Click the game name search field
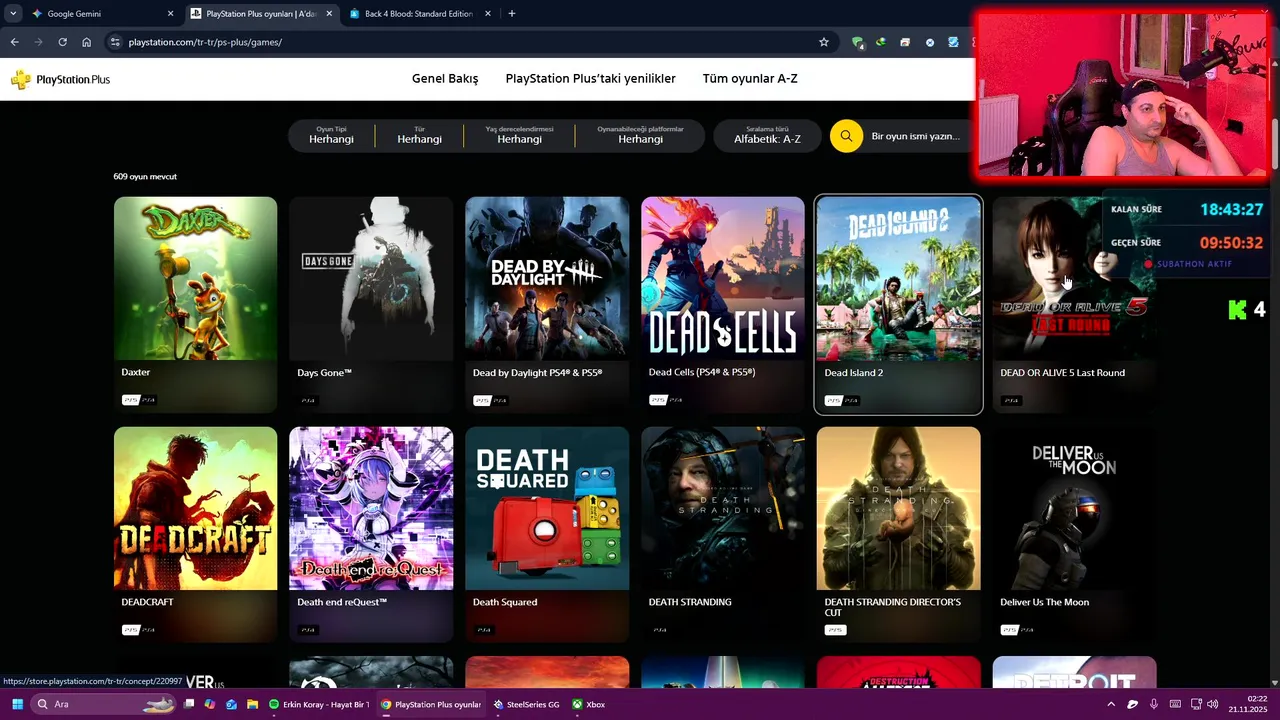Viewport: 1280px width, 720px height. (x=916, y=136)
